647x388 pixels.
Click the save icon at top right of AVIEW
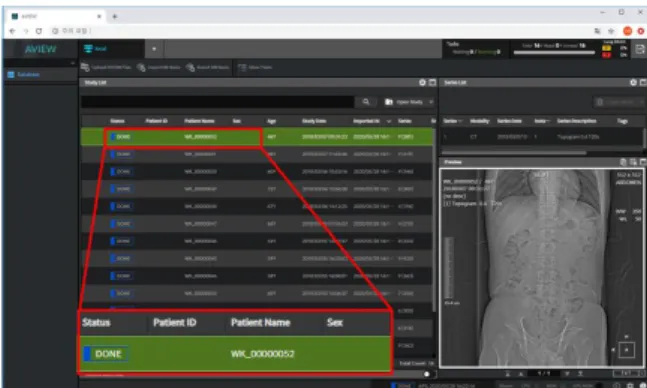click(x=640, y=49)
